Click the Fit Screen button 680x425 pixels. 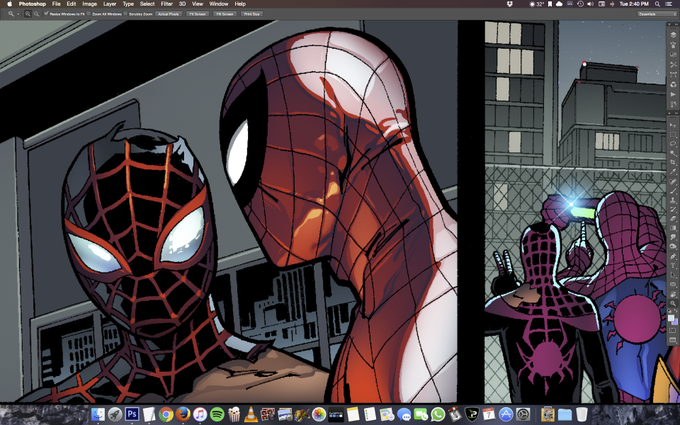(197, 14)
